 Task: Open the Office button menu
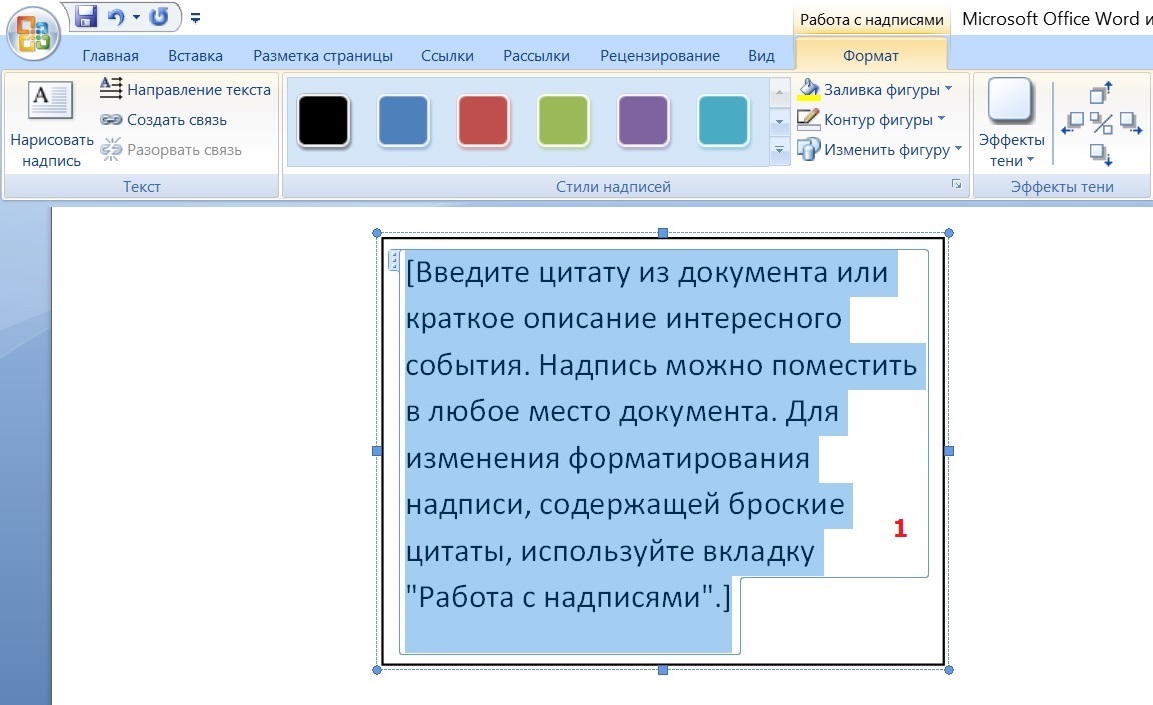(x=33, y=34)
